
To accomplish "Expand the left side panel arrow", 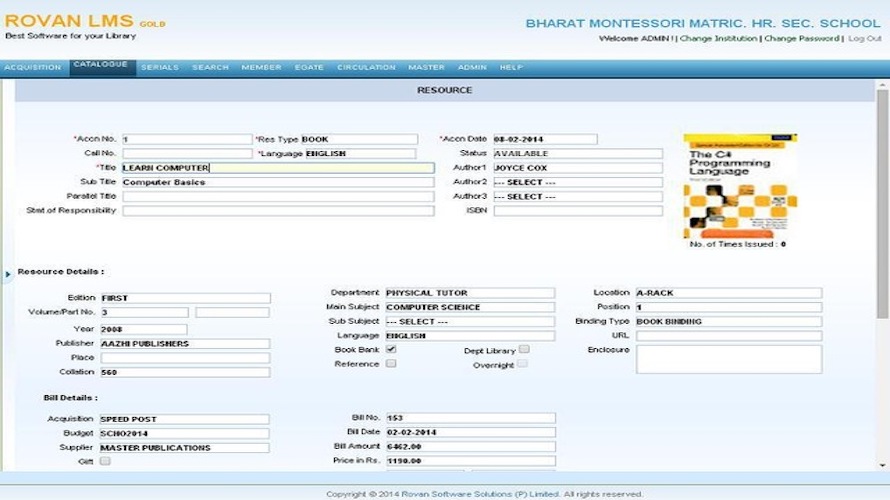I will click(8, 274).
